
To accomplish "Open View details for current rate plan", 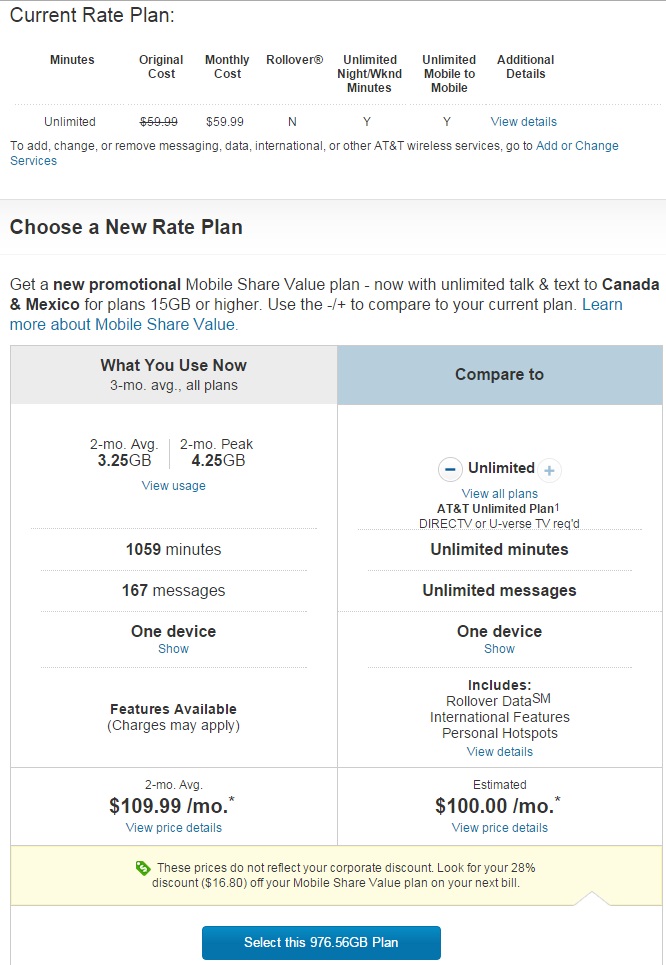I will coord(523,122).
